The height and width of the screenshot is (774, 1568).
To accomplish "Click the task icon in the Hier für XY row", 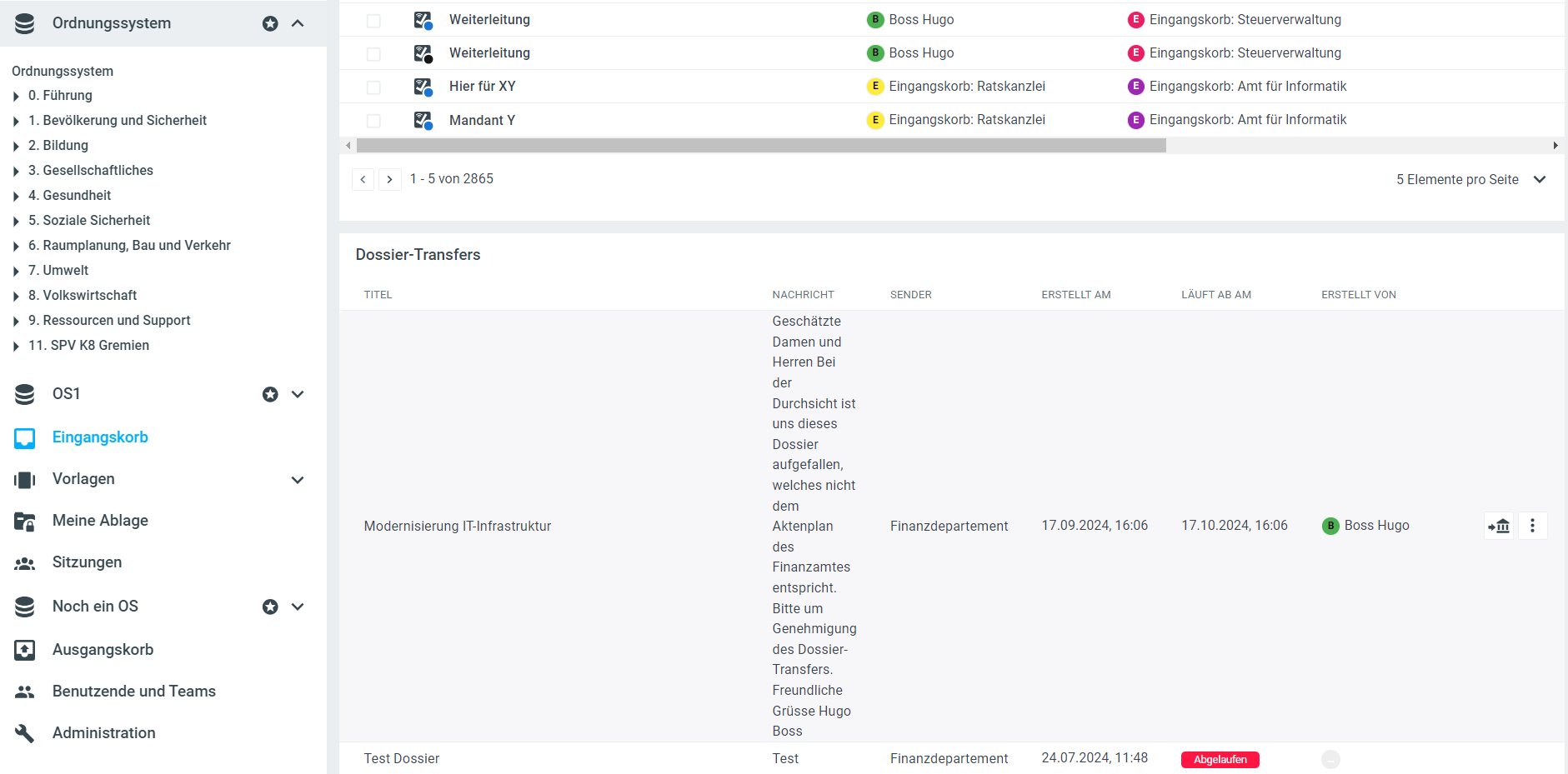I will coord(423,87).
